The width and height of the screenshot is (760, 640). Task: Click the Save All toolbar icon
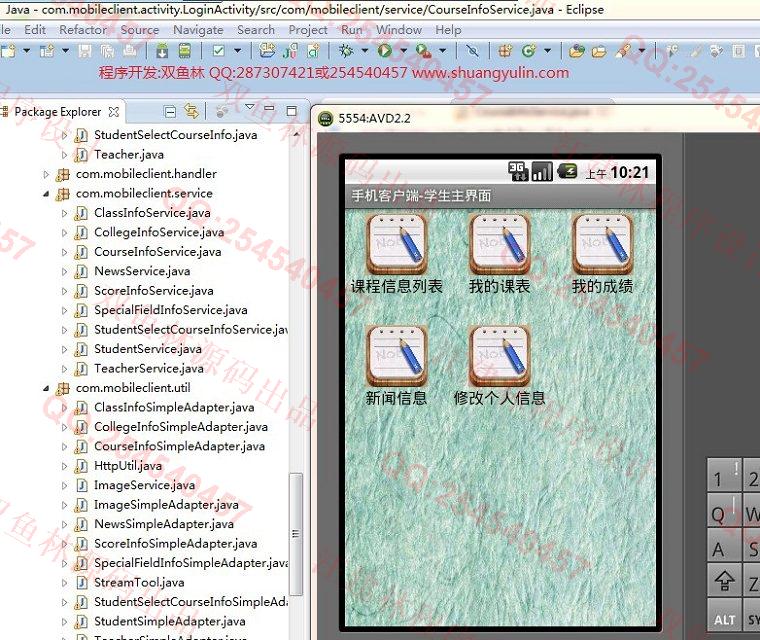tap(107, 50)
